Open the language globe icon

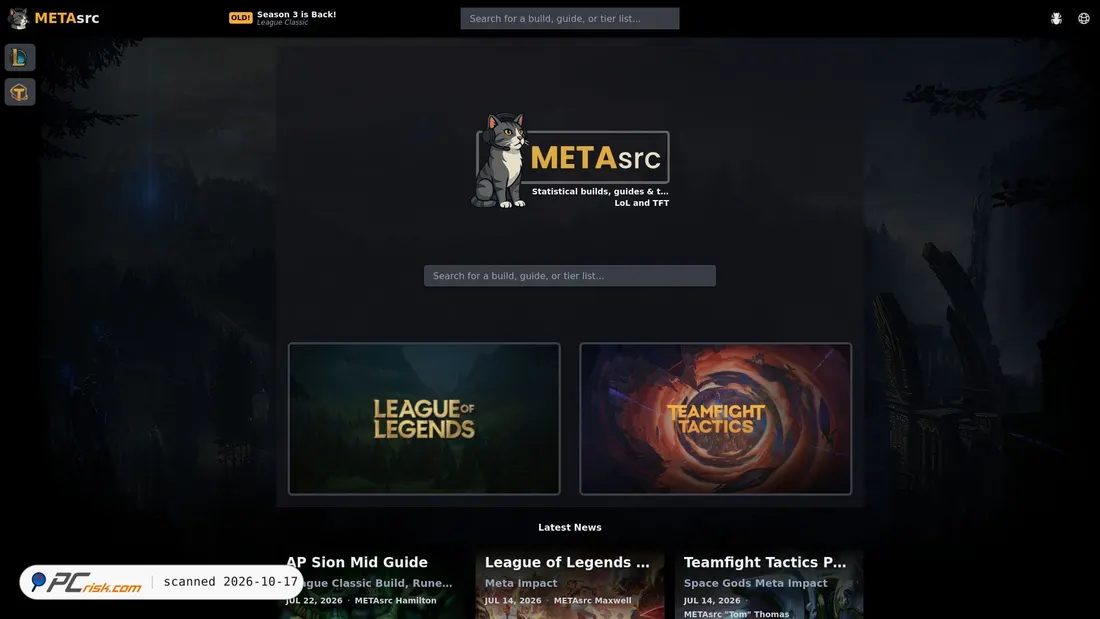[x=1084, y=18]
